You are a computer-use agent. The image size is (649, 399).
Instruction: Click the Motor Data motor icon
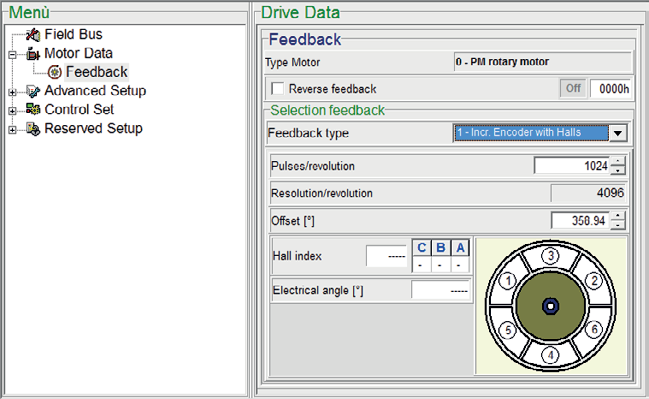coord(33,53)
